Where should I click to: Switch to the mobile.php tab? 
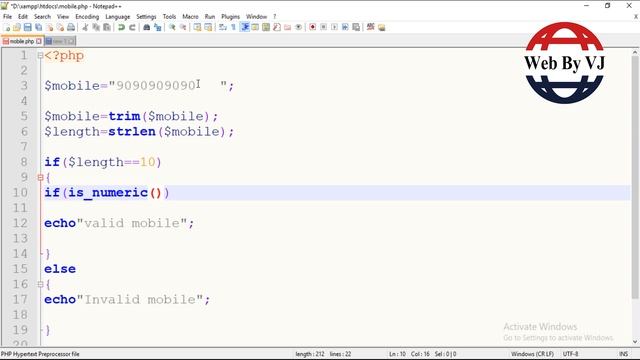[x=22, y=41]
